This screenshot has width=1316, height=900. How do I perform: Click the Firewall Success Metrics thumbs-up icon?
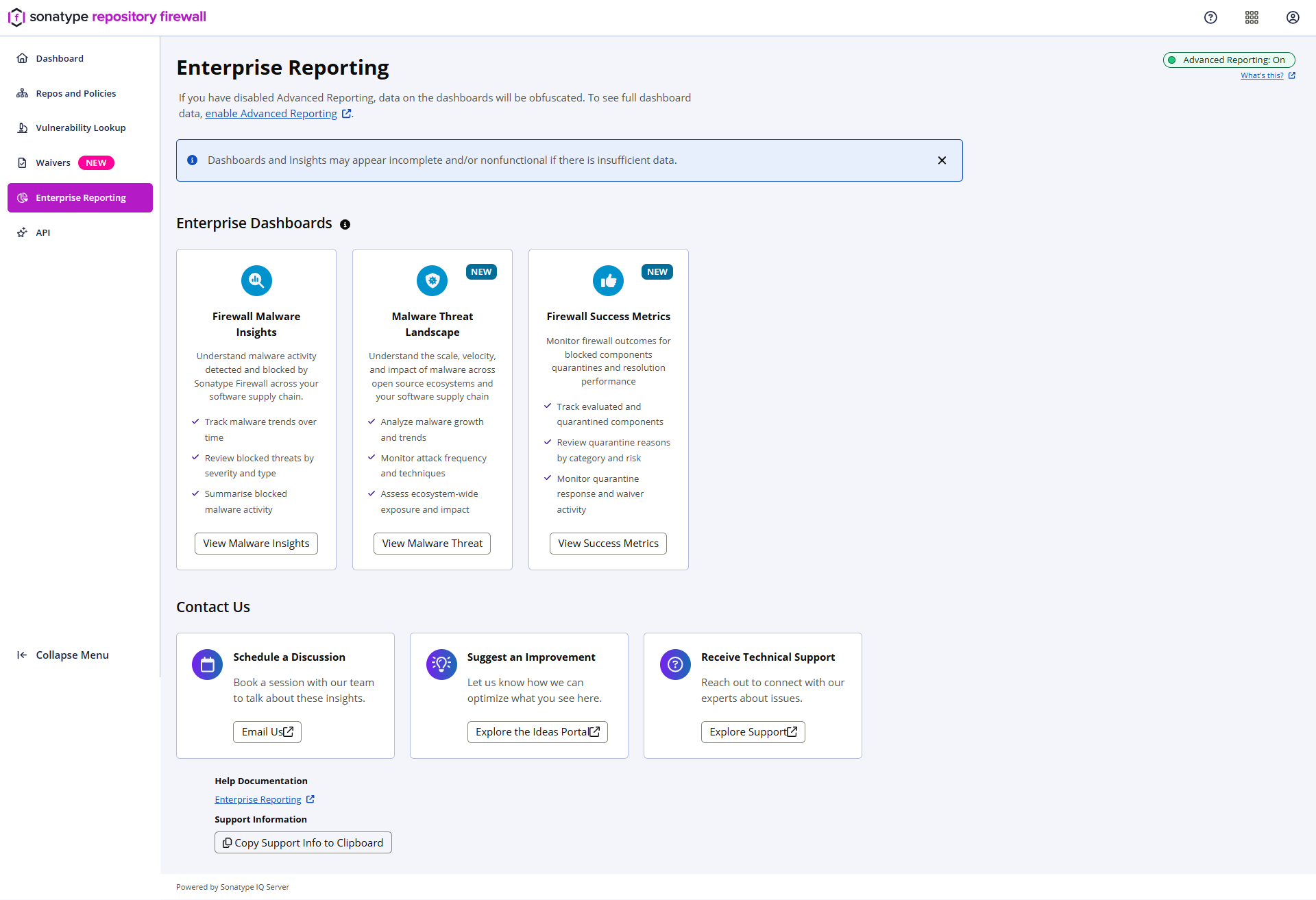(609, 280)
